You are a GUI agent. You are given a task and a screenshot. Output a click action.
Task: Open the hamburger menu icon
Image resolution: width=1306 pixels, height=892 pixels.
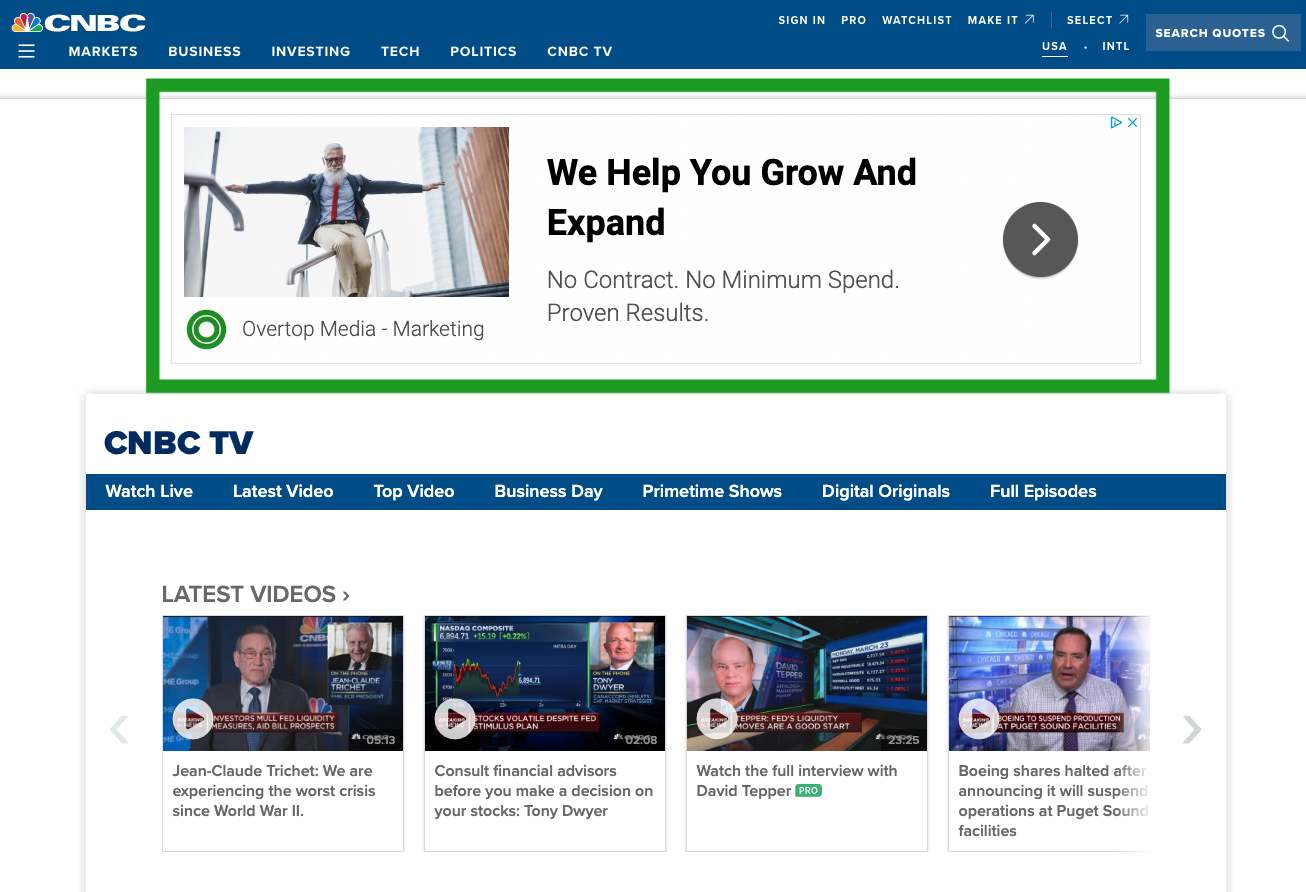tap(27, 51)
